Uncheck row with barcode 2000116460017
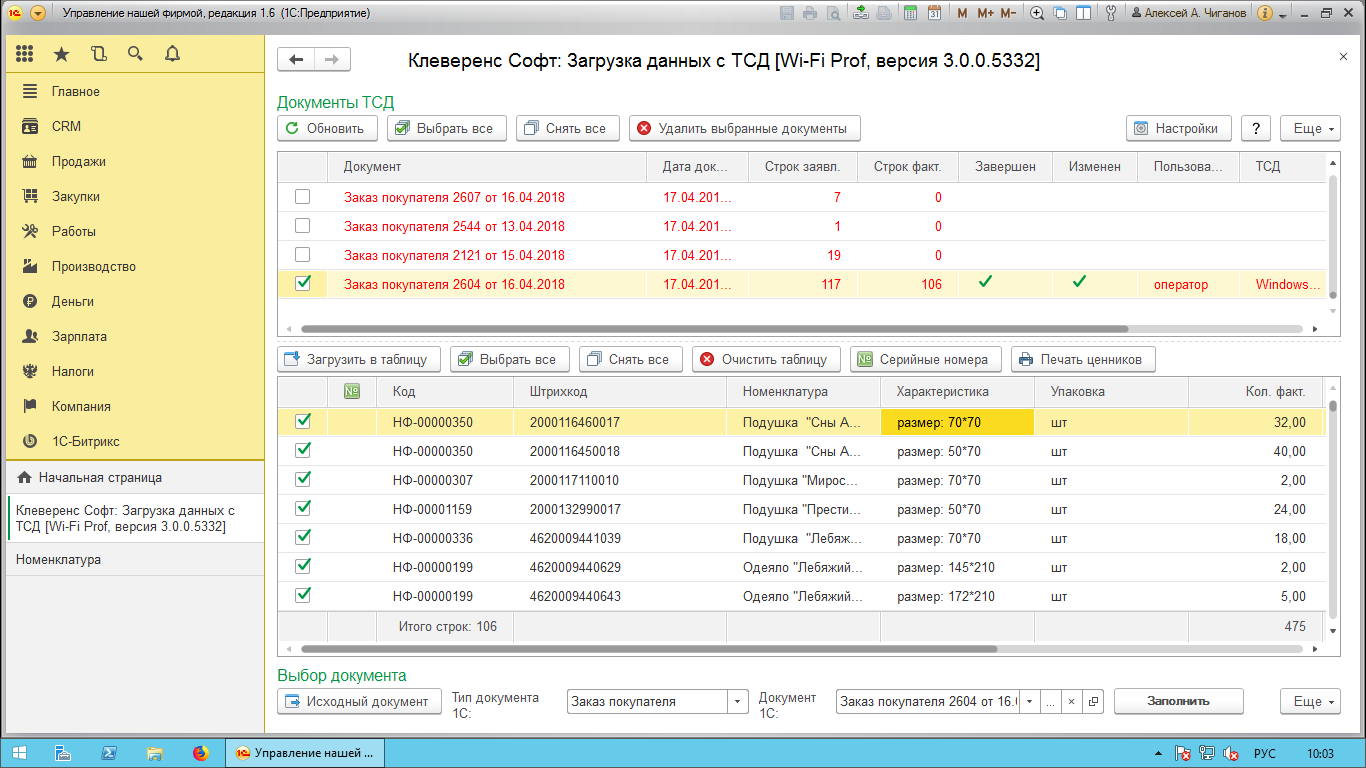 click(302, 422)
